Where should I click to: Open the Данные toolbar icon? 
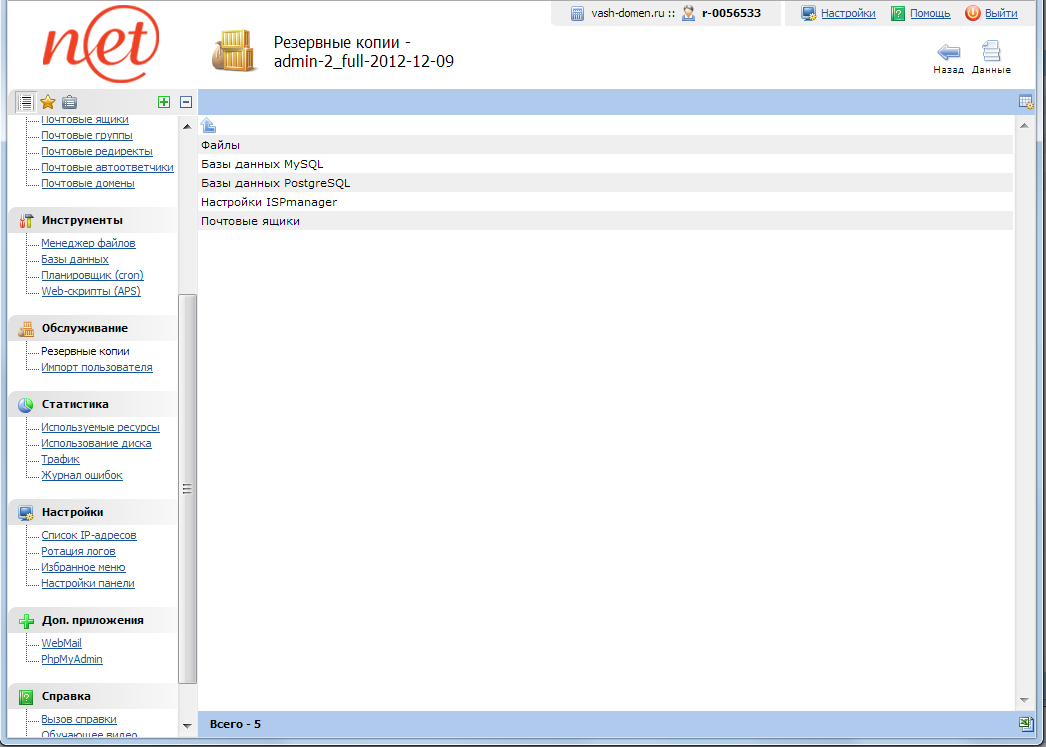990,53
